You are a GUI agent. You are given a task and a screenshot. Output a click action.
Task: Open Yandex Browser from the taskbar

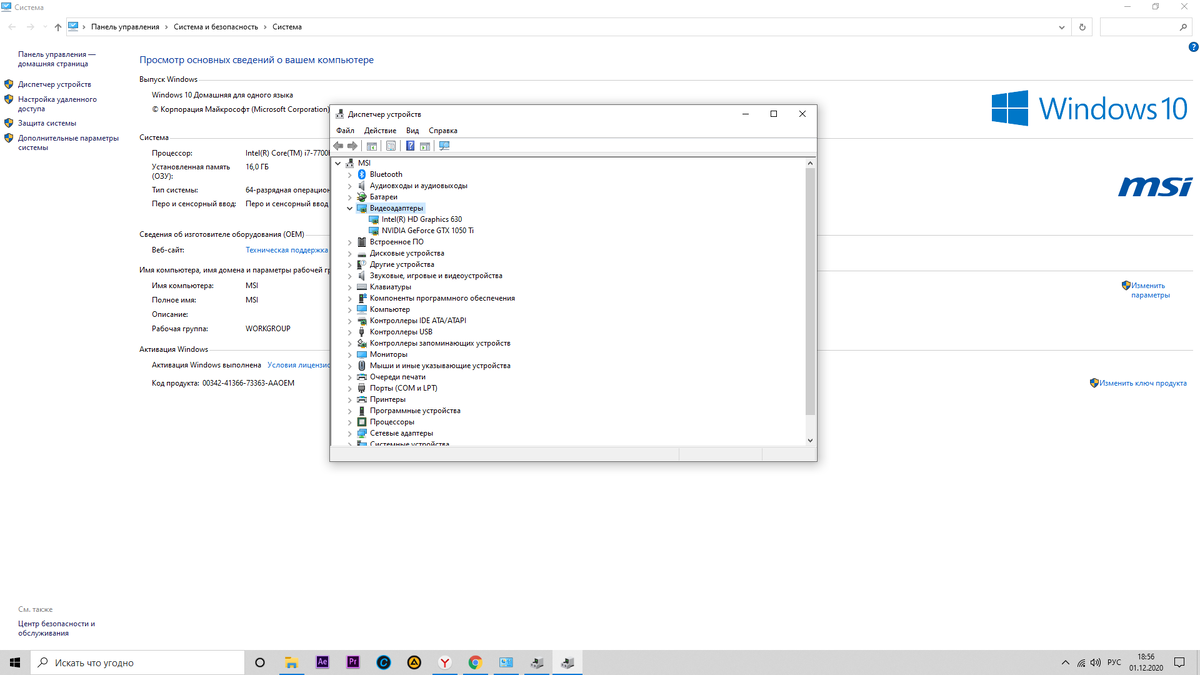tap(445, 662)
